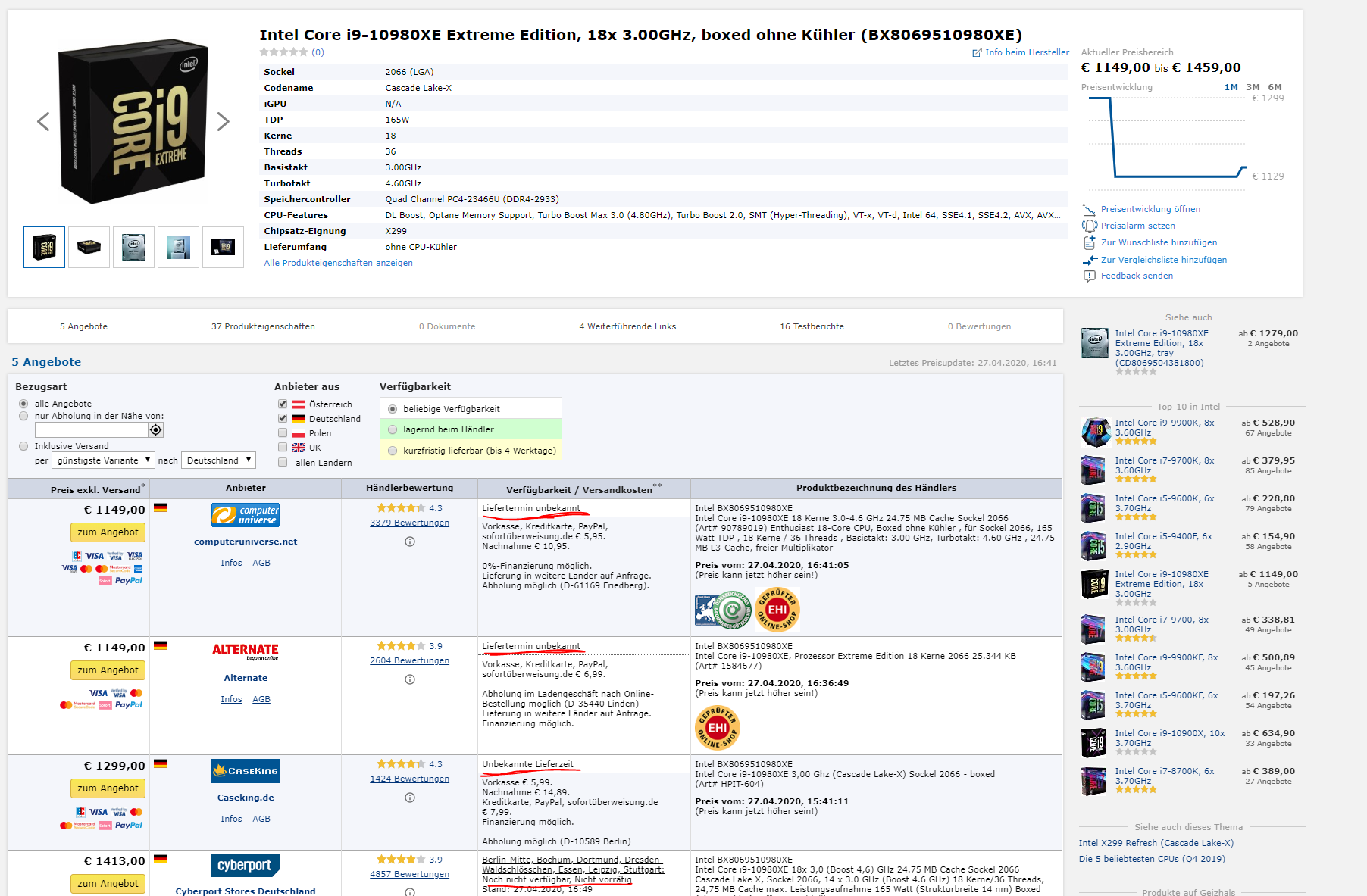Open Intel X299 Refresh (Cascade Lake-X) link

click(1156, 843)
